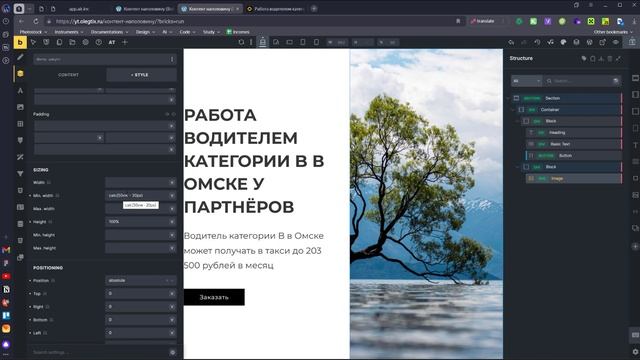Click the undo icon in top toolbar
Viewport: 640px width, 360px height.
click(x=511, y=42)
